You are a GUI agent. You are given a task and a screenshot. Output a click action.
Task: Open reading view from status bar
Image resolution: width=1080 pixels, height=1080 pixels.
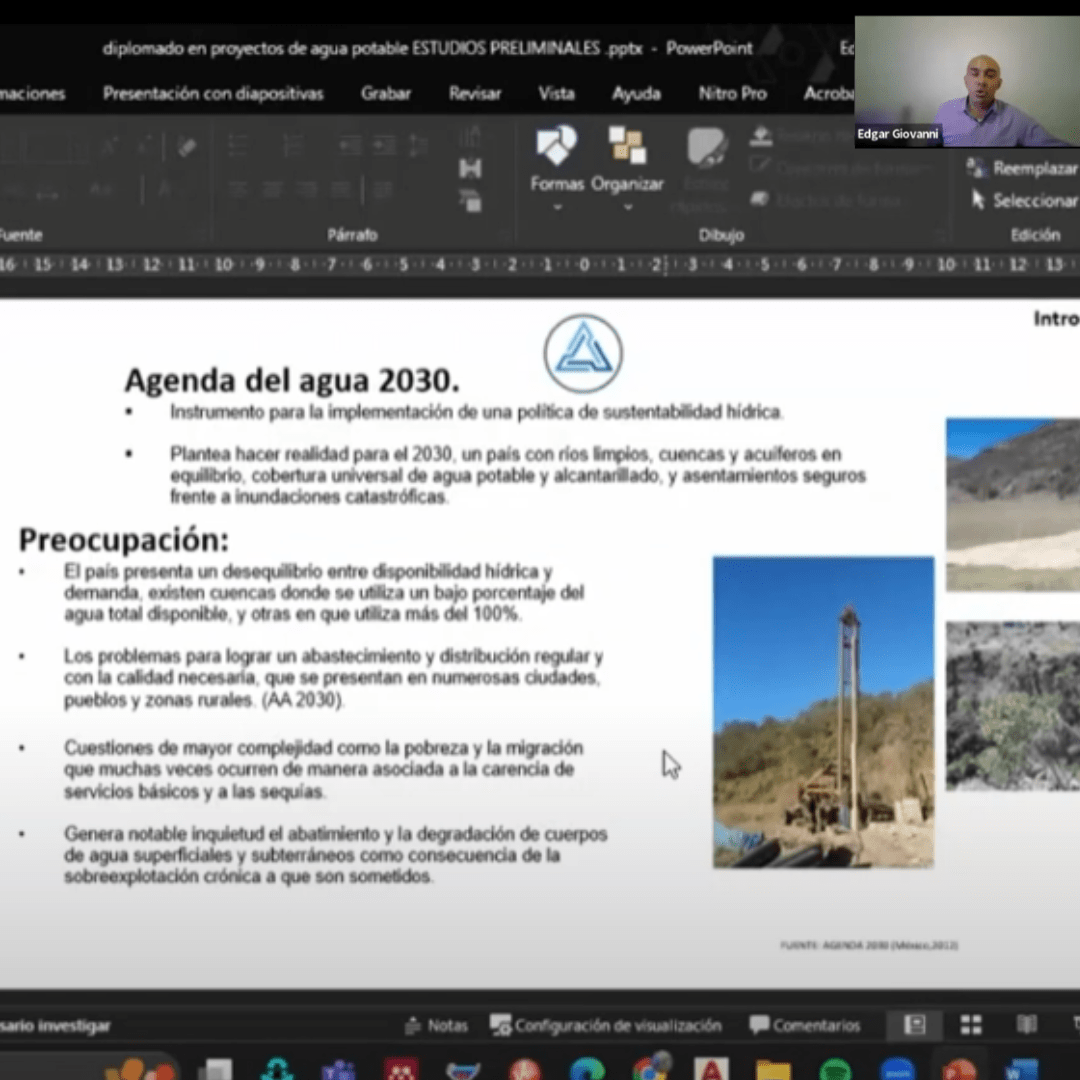(x=1027, y=1025)
